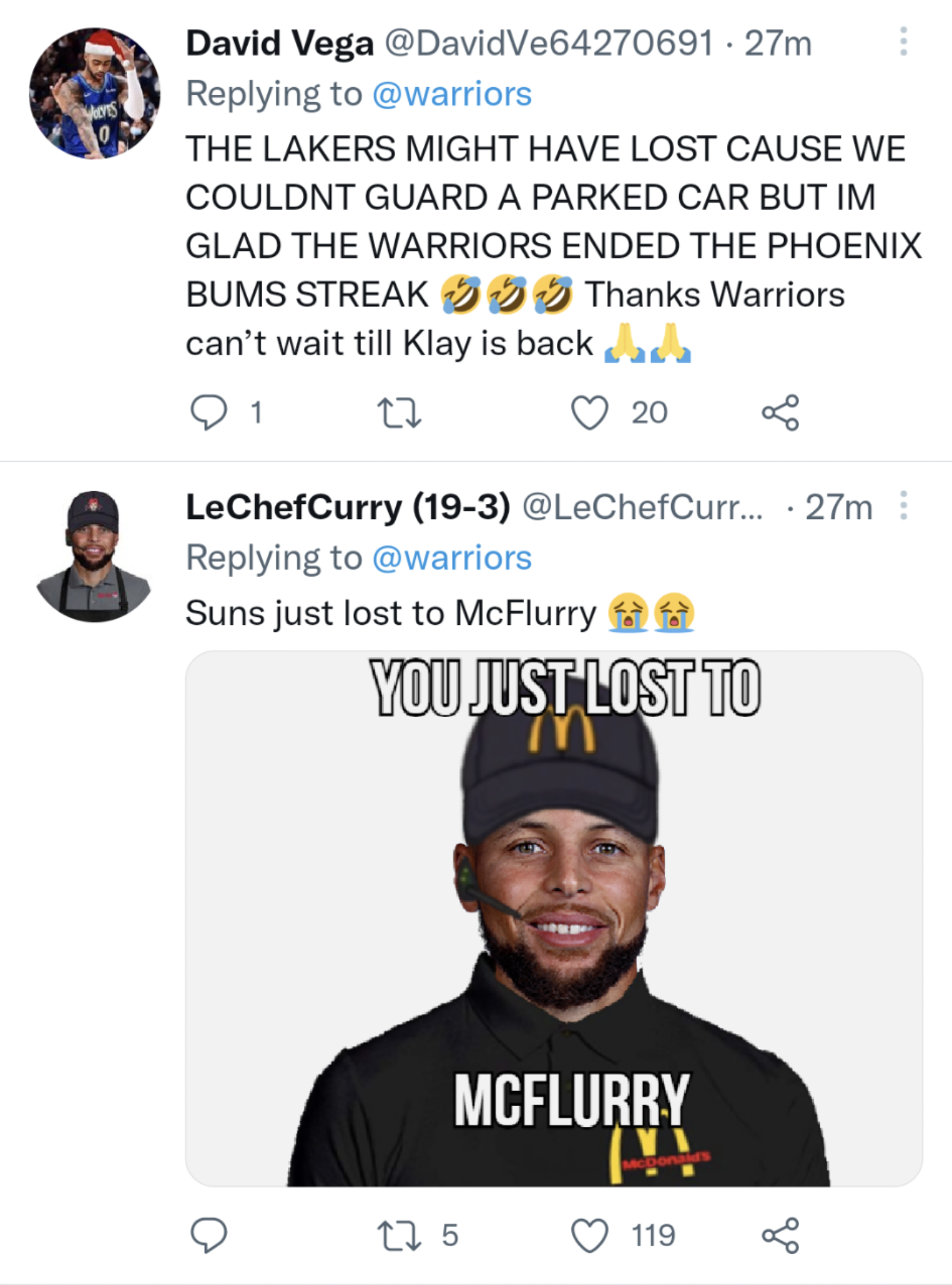
Task: Open LeChefCurry (19-3) display name
Action: pyautogui.click(x=347, y=507)
